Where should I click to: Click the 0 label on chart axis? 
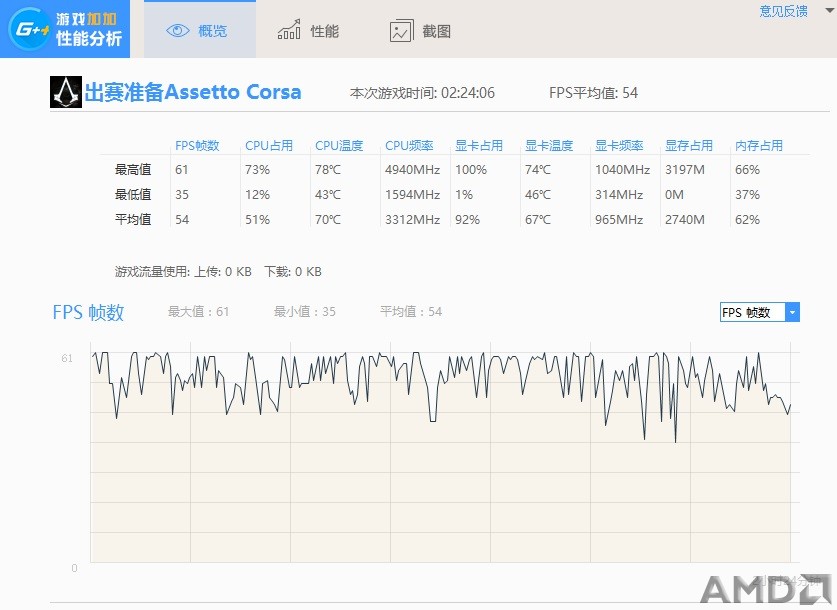coord(74,568)
